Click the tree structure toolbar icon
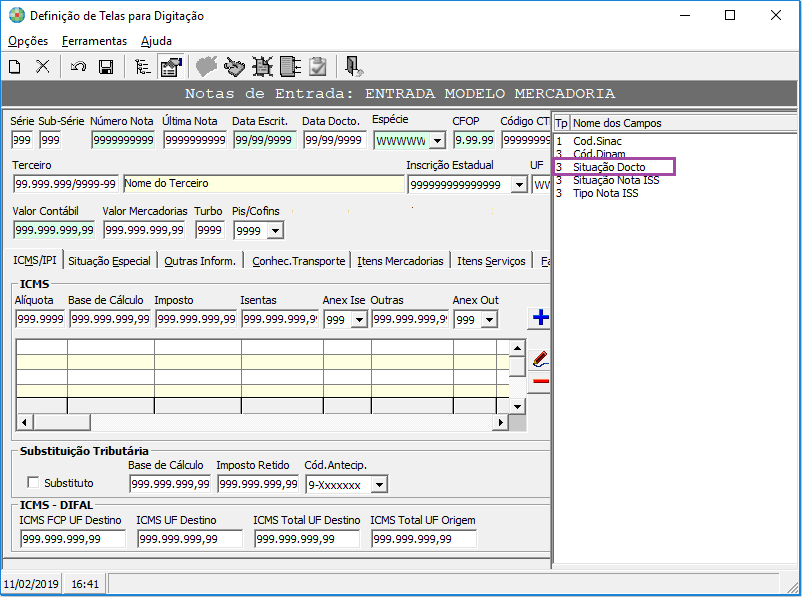Screen dimensions: 802x597 click(143, 67)
